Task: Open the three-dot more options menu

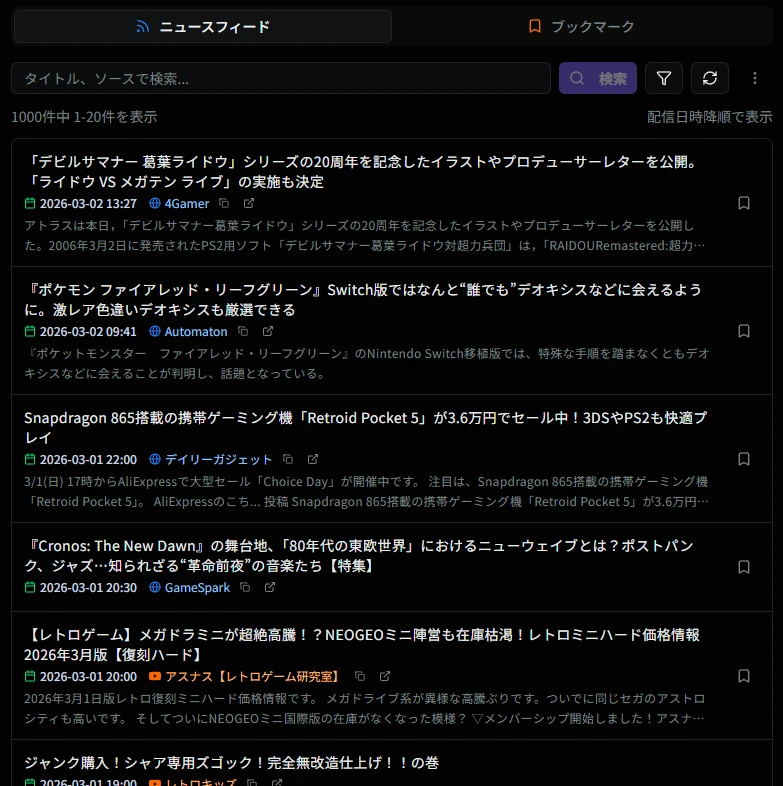Action: tap(754, 78)
